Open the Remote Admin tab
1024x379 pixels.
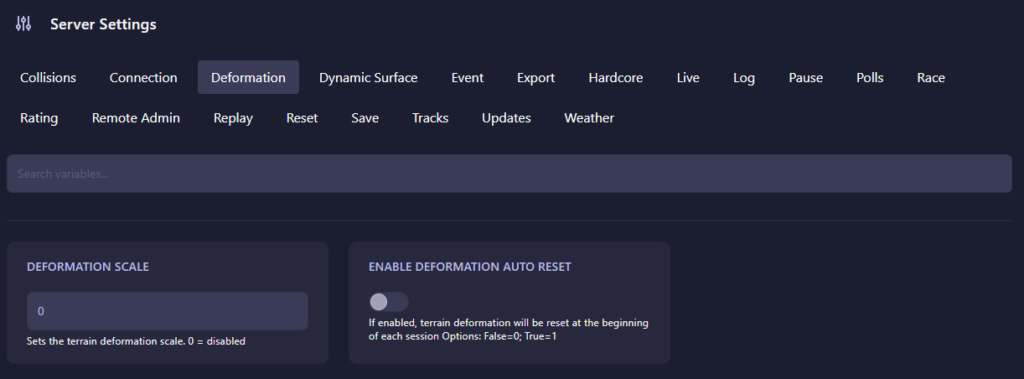click(x=136, y=118)
